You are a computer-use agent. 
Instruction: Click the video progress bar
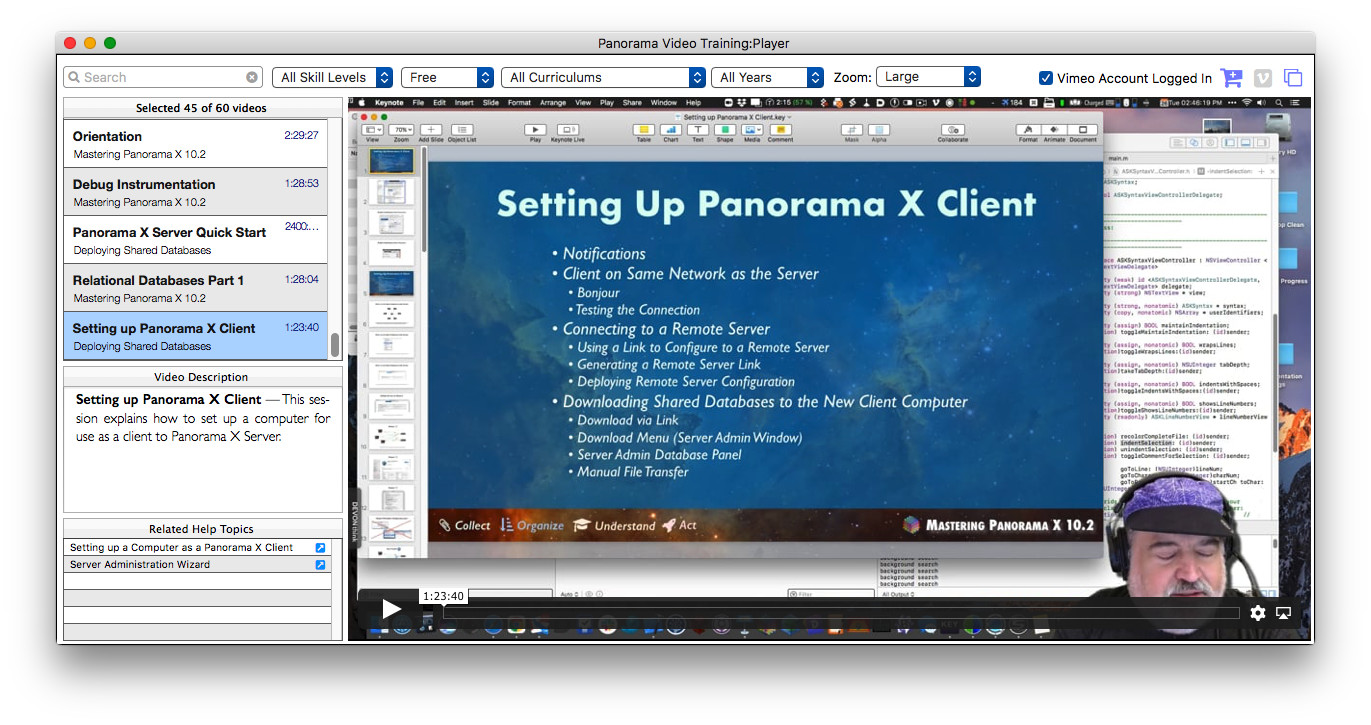coord(841,613)
